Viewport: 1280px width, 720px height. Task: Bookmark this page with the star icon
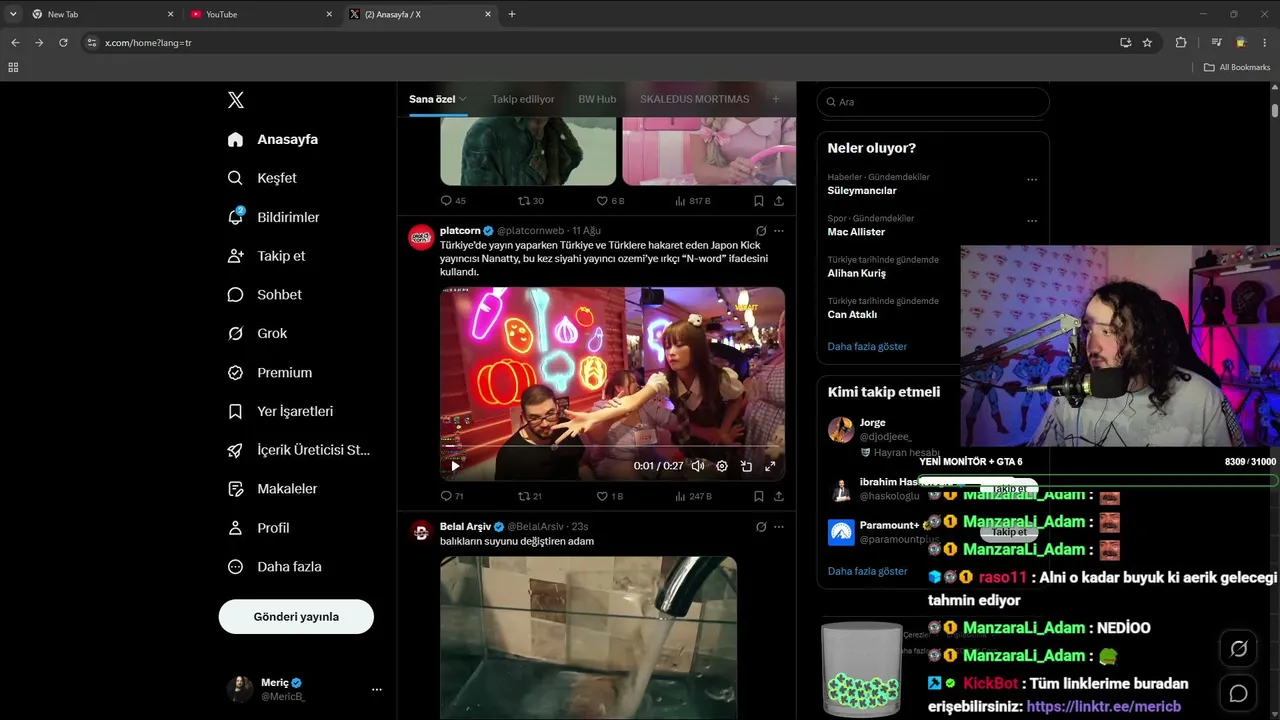[x=1147, y=43]
